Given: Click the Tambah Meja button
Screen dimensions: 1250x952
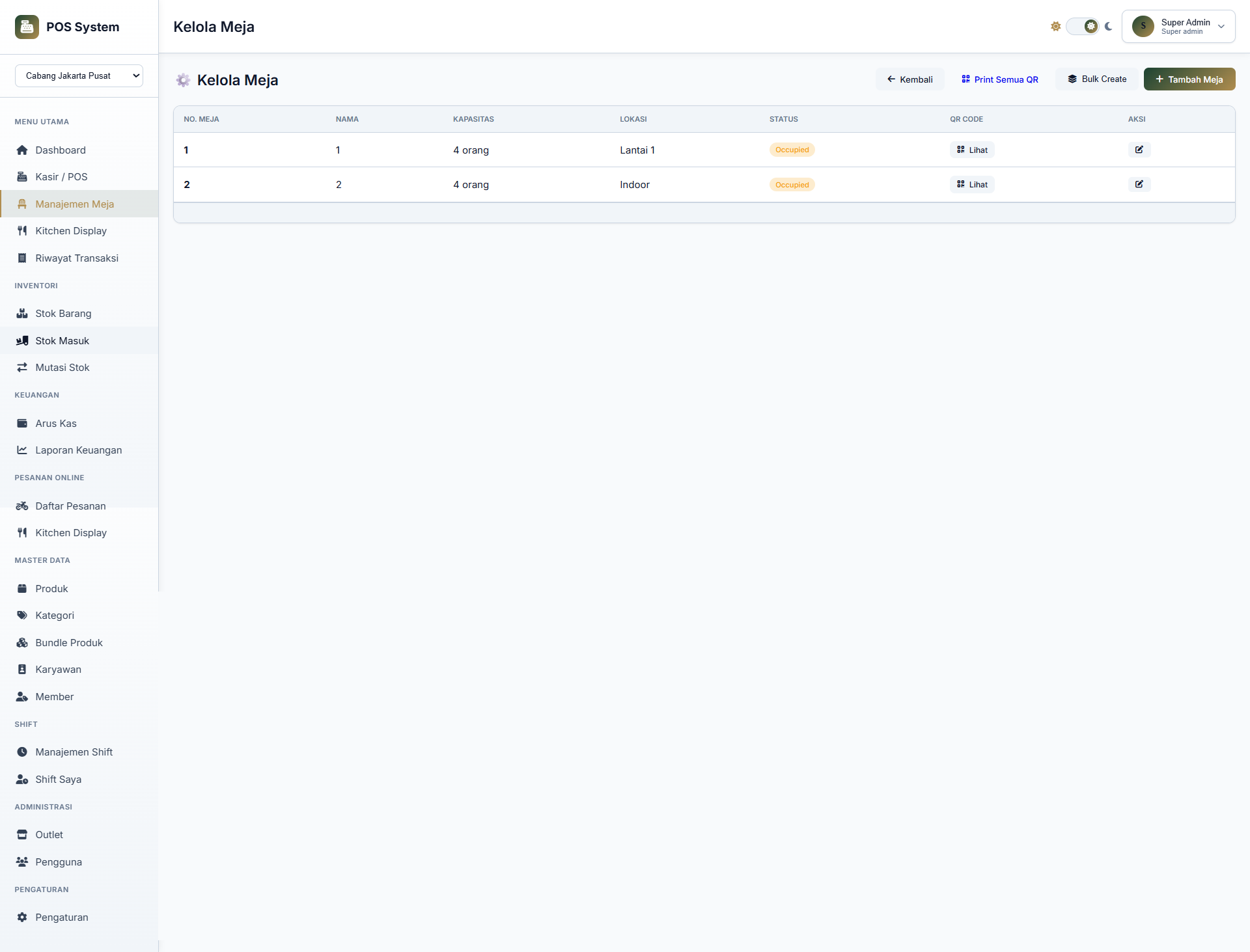Looking at the screenshot, I should (1189, 79).
